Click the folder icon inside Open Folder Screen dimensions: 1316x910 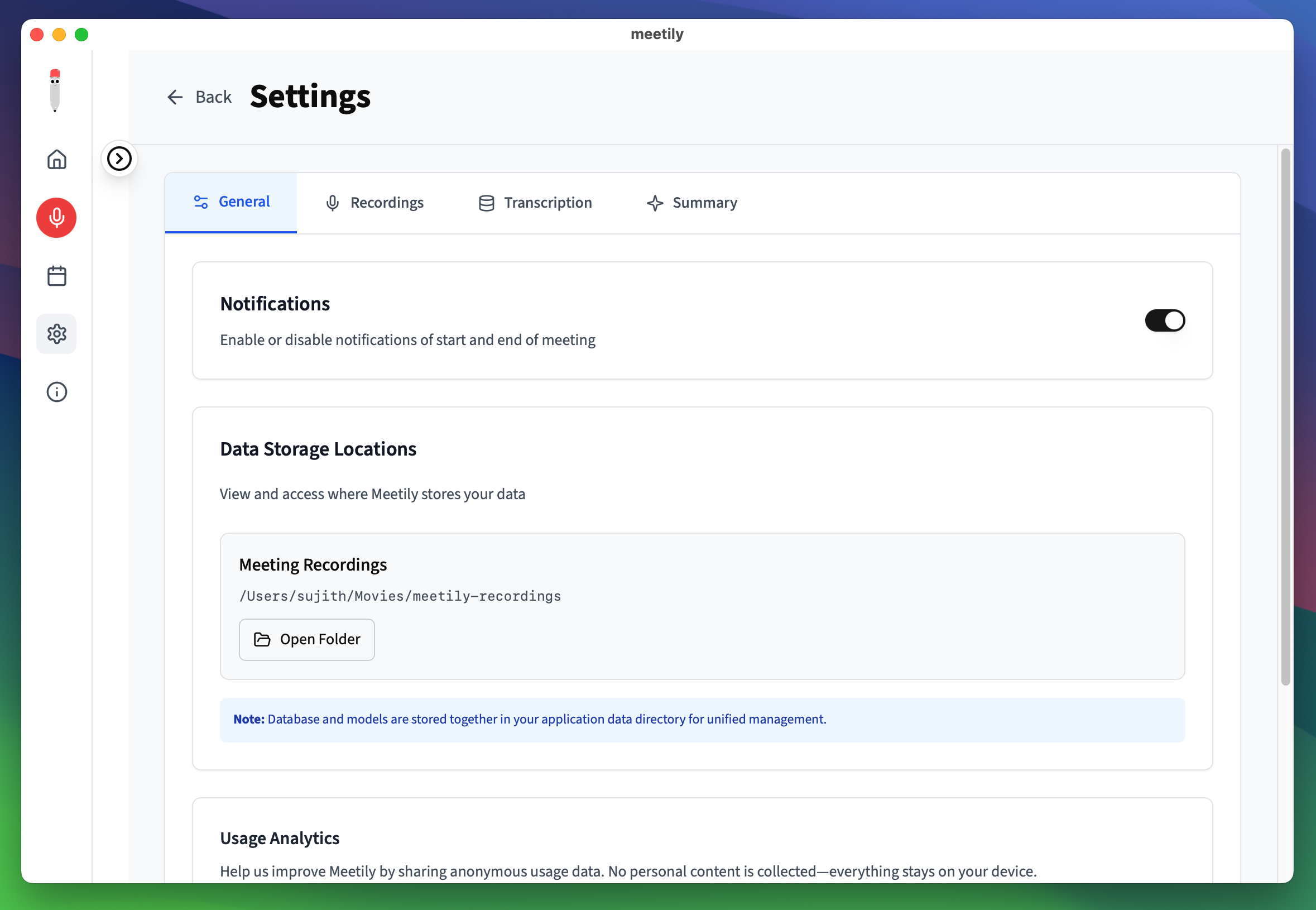coord(263,639)
